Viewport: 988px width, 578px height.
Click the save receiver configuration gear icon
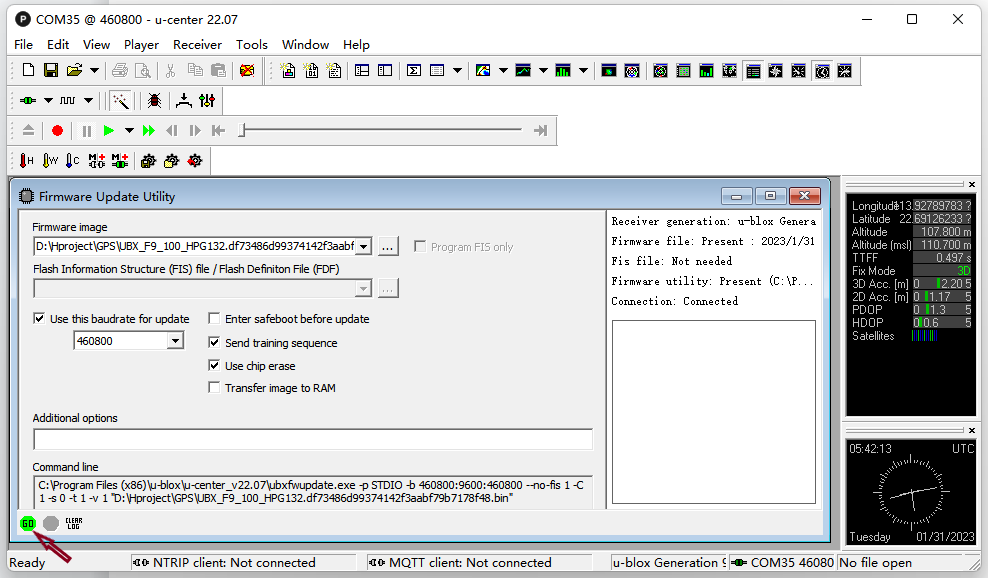(148, 161)
